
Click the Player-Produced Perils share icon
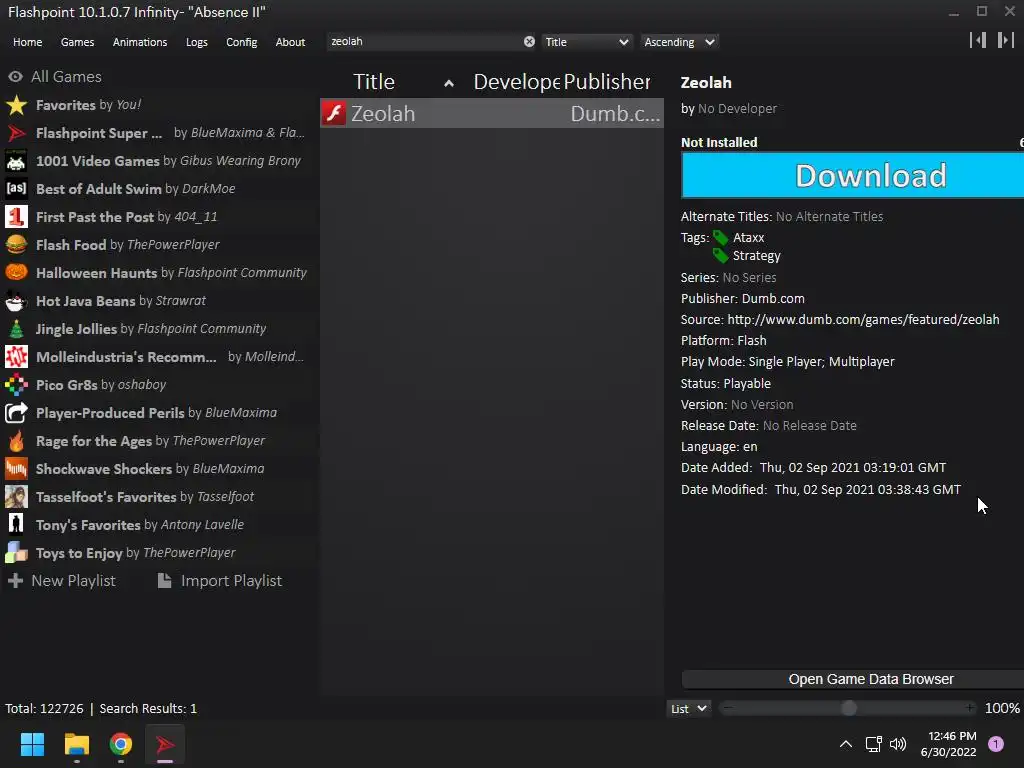point(16,413)
